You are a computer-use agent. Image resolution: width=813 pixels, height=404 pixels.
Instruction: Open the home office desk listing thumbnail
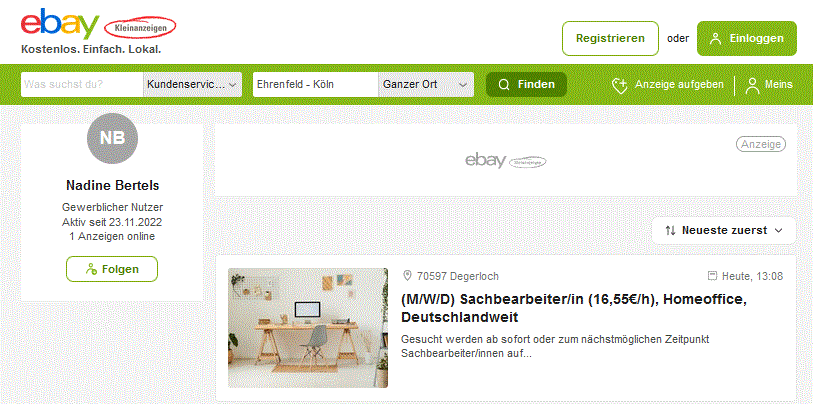(x=308, y=328)
